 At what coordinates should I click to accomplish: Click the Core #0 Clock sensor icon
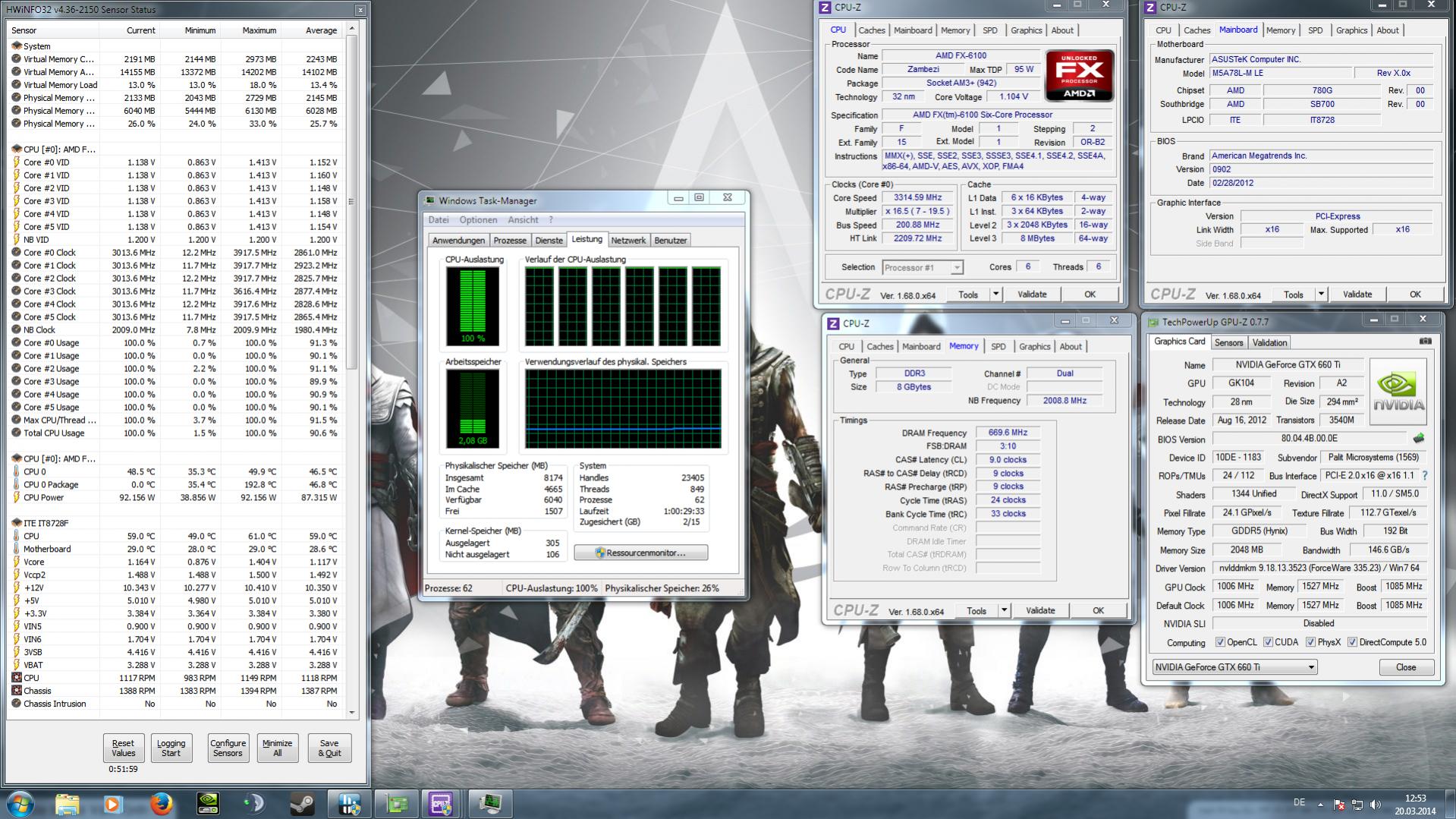point(16,253)
